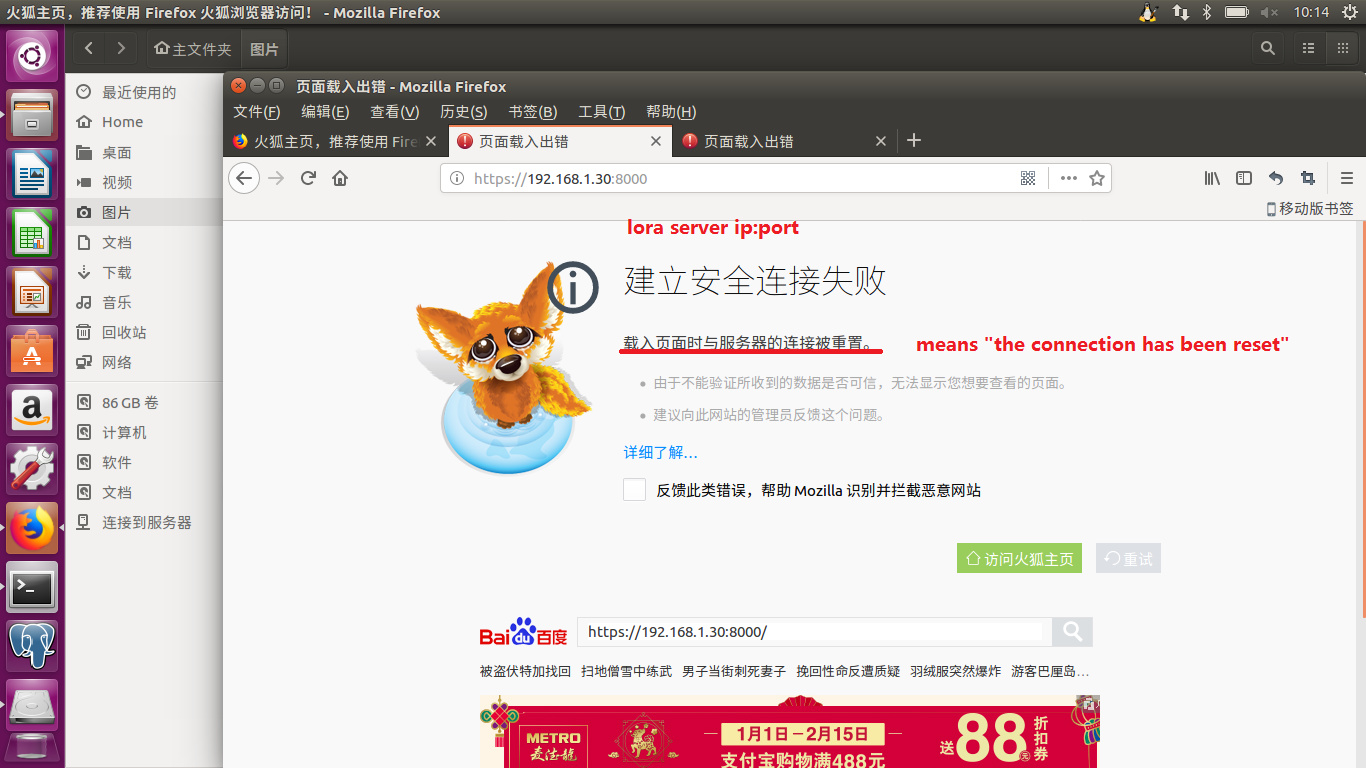Open a new Firefox tab
Image resolution: width=1366 pixels, height=768 pixels.
913,141
